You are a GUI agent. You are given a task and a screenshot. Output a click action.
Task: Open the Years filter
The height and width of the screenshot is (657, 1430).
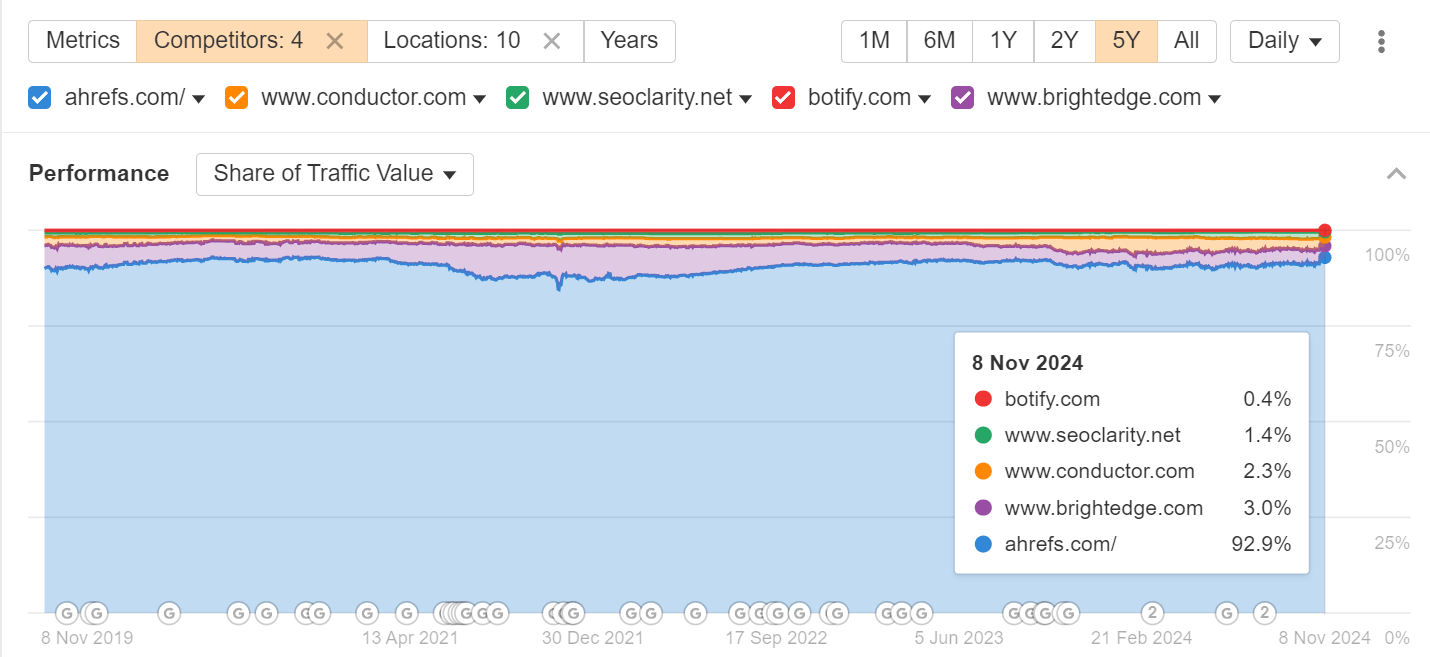click(629, 41)
